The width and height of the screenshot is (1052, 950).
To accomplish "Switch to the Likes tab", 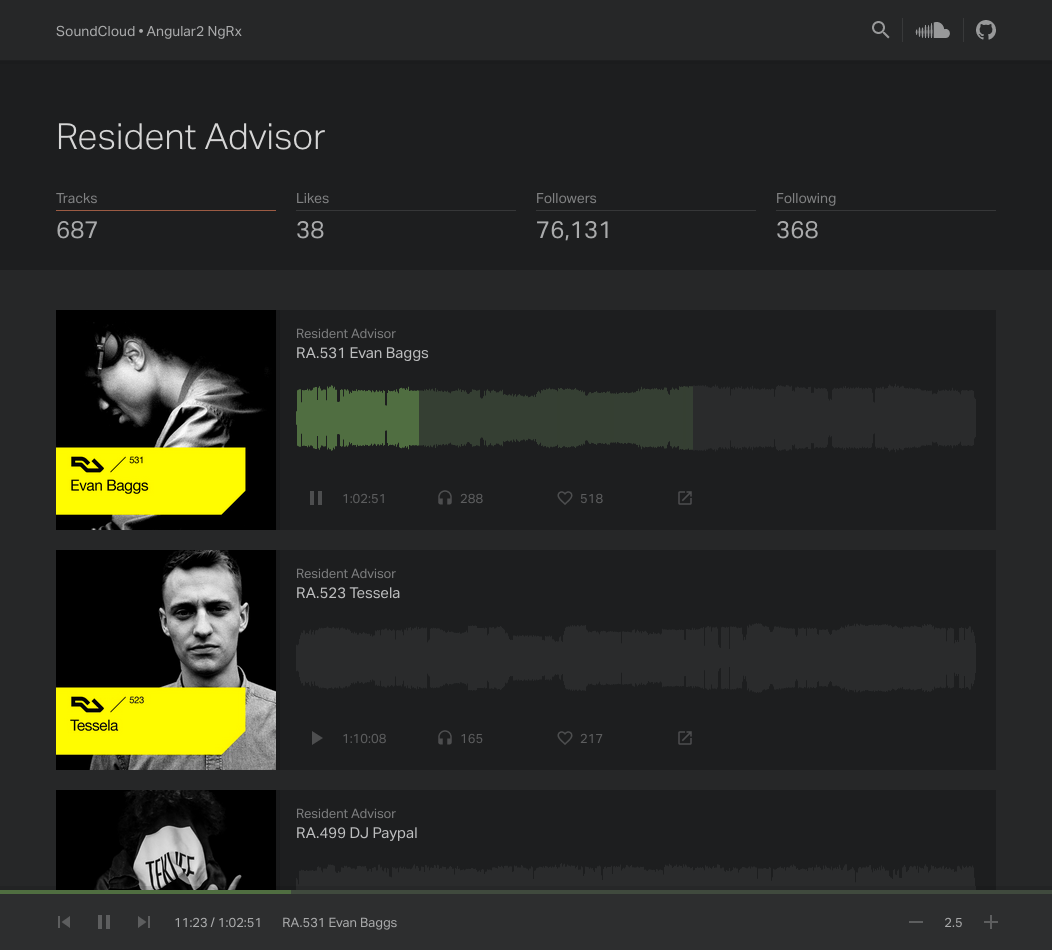I will (x=405, y=215).
